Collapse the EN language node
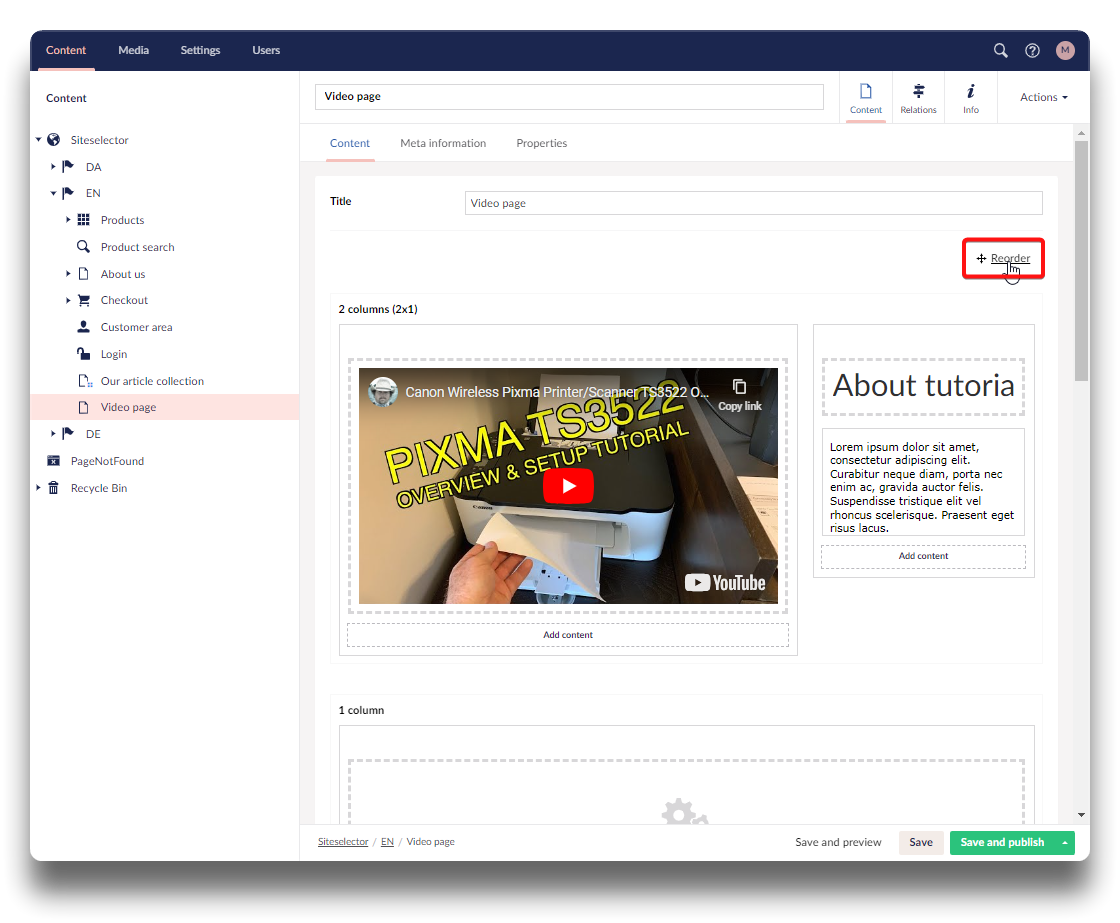Viewport: 1120px width, 923px height. point(53,193)
